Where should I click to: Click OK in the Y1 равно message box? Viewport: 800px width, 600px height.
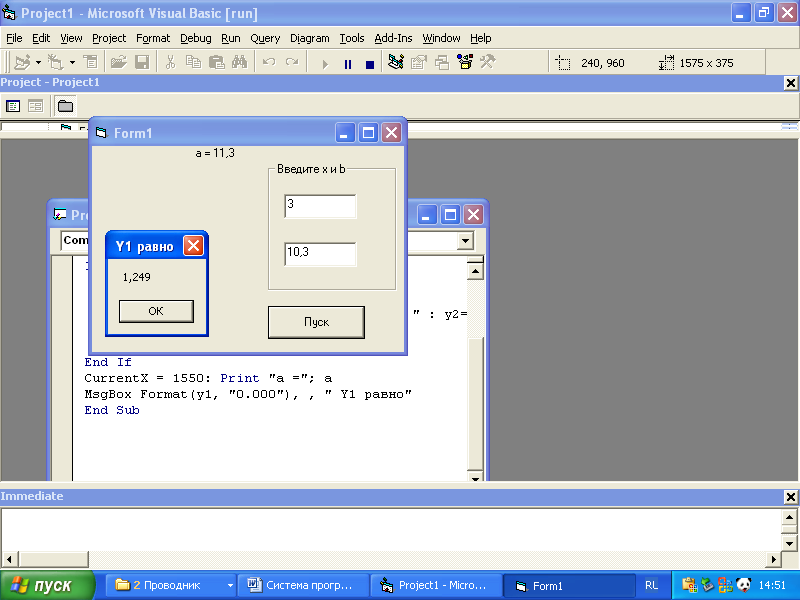click(156, 311)
